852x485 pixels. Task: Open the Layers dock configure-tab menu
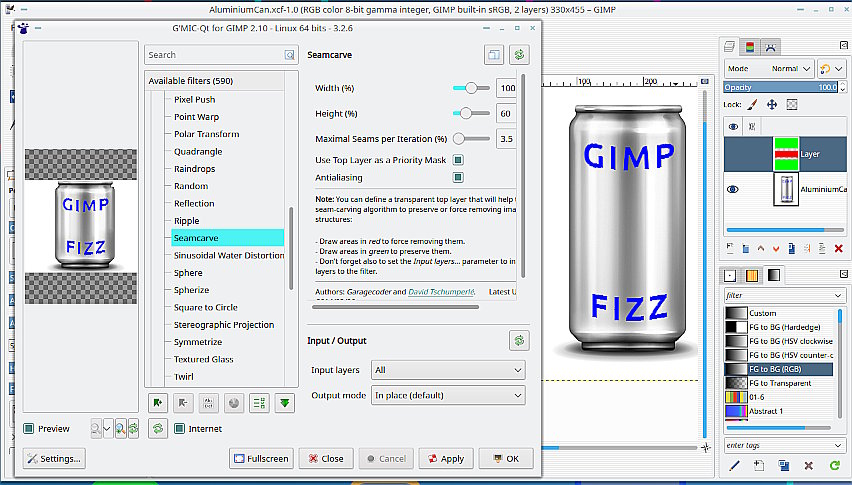(x=843, y=46)
